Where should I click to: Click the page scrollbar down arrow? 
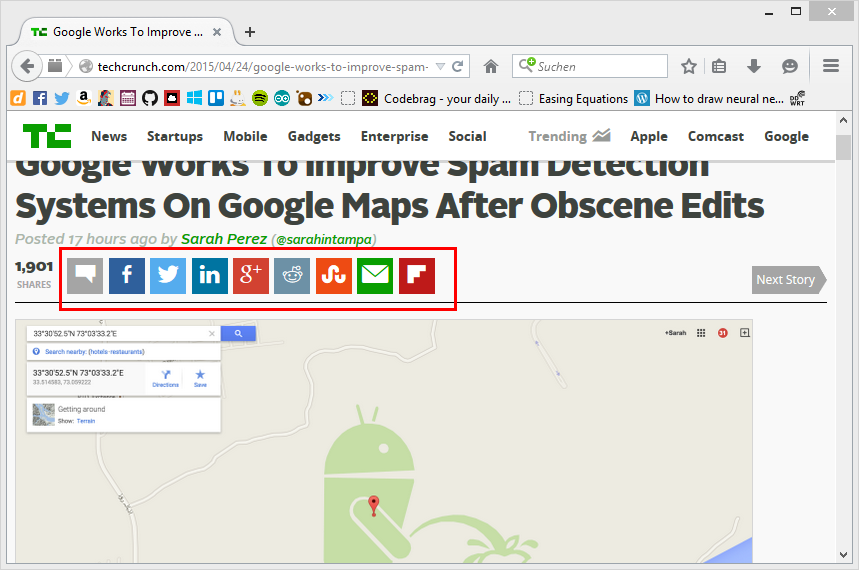(x=843, y=555)
